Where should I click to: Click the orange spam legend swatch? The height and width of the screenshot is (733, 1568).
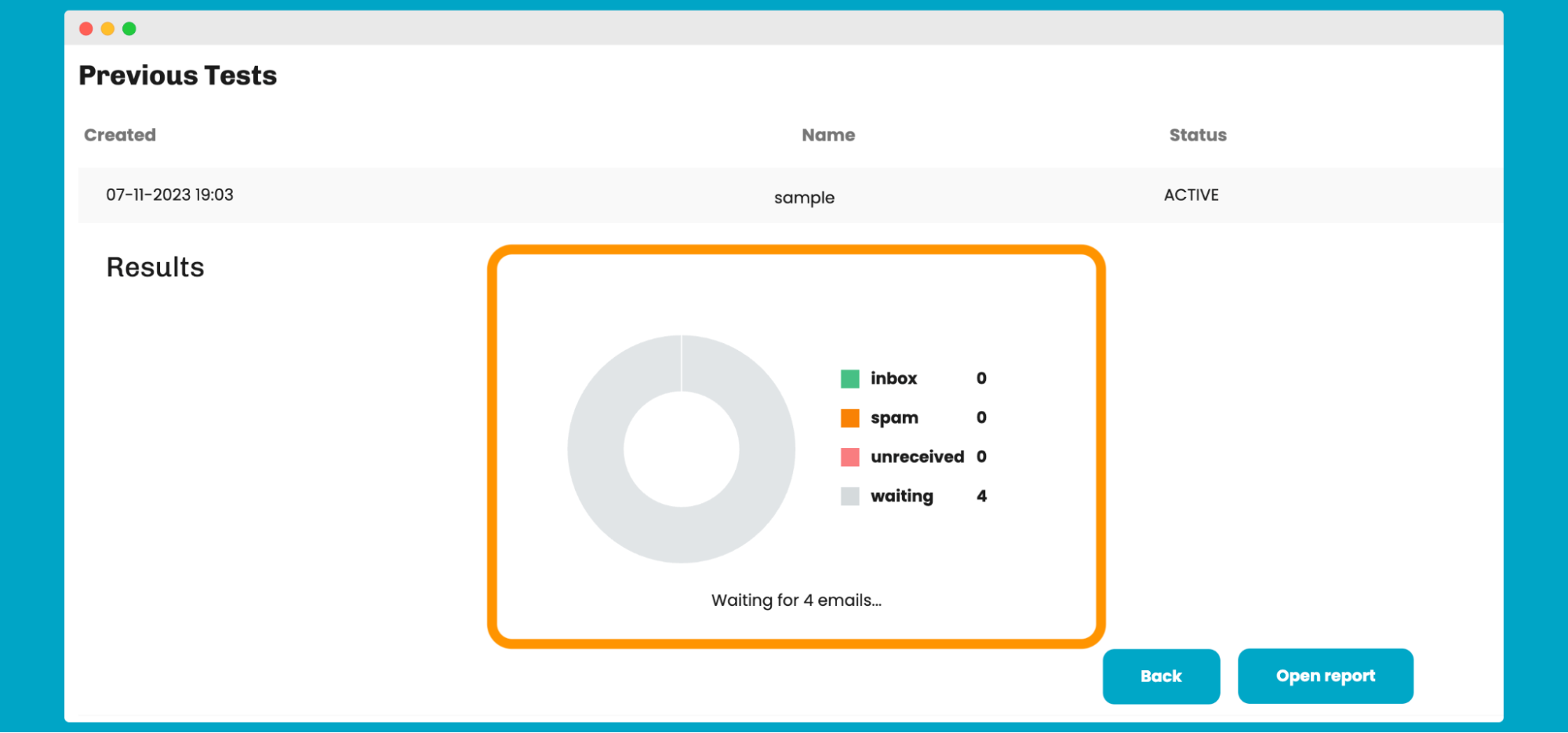pyautogui.click(x=850, y=418)
